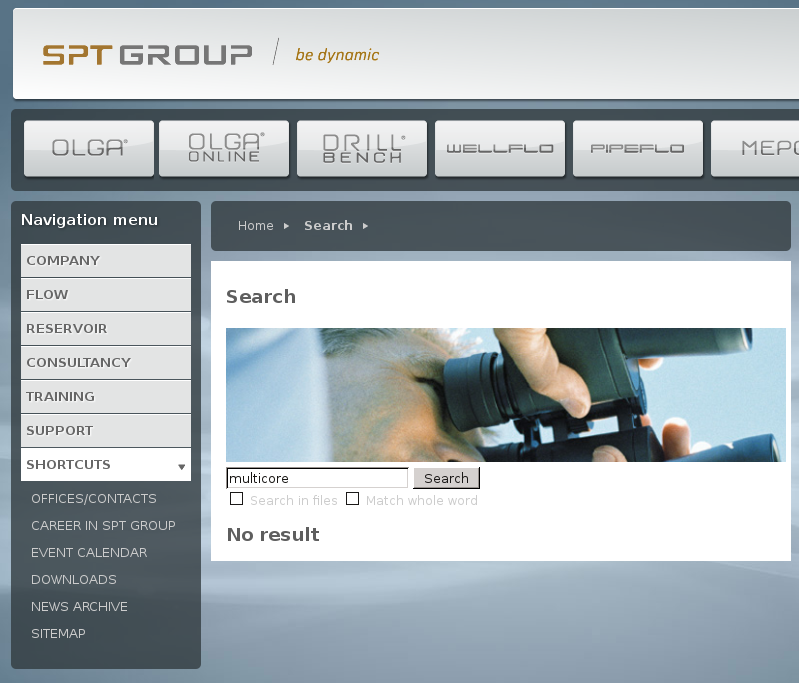Click the search field containing multicore
Image resolution: width=799 pixels, height=683 pixels.
(x=317, y=478)
